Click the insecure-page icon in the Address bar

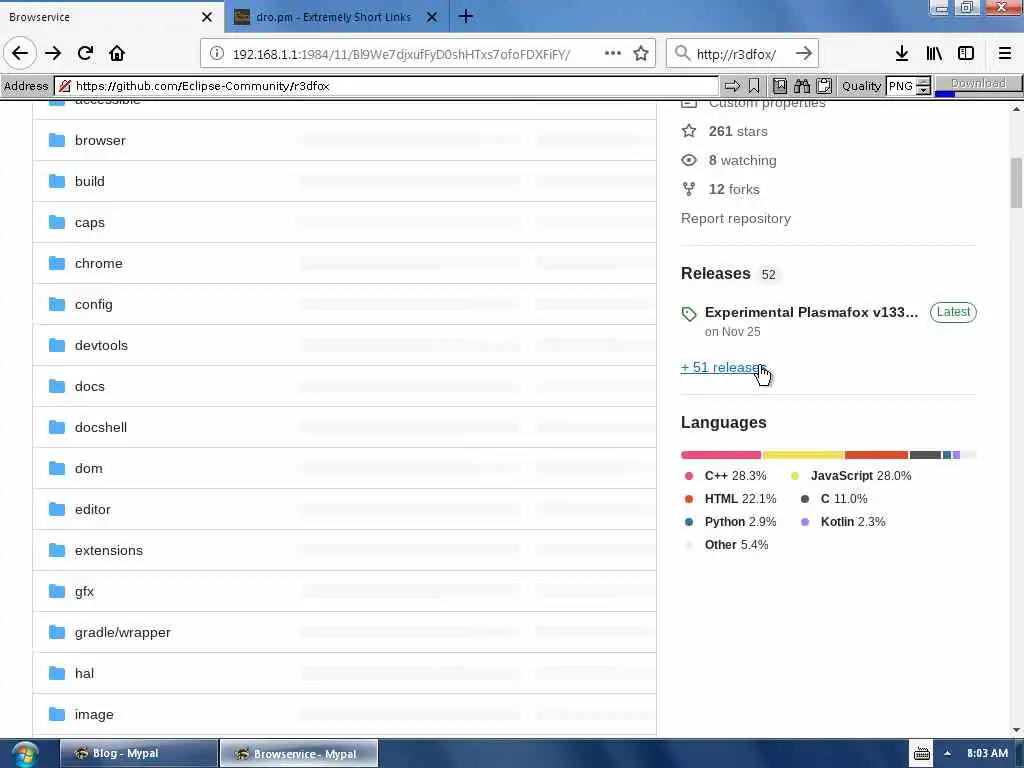(65, 86)
